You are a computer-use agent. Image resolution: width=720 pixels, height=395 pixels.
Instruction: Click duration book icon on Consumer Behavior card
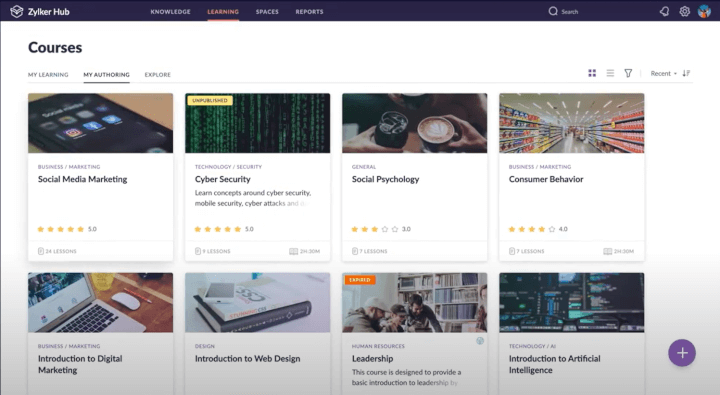(608, 251)
